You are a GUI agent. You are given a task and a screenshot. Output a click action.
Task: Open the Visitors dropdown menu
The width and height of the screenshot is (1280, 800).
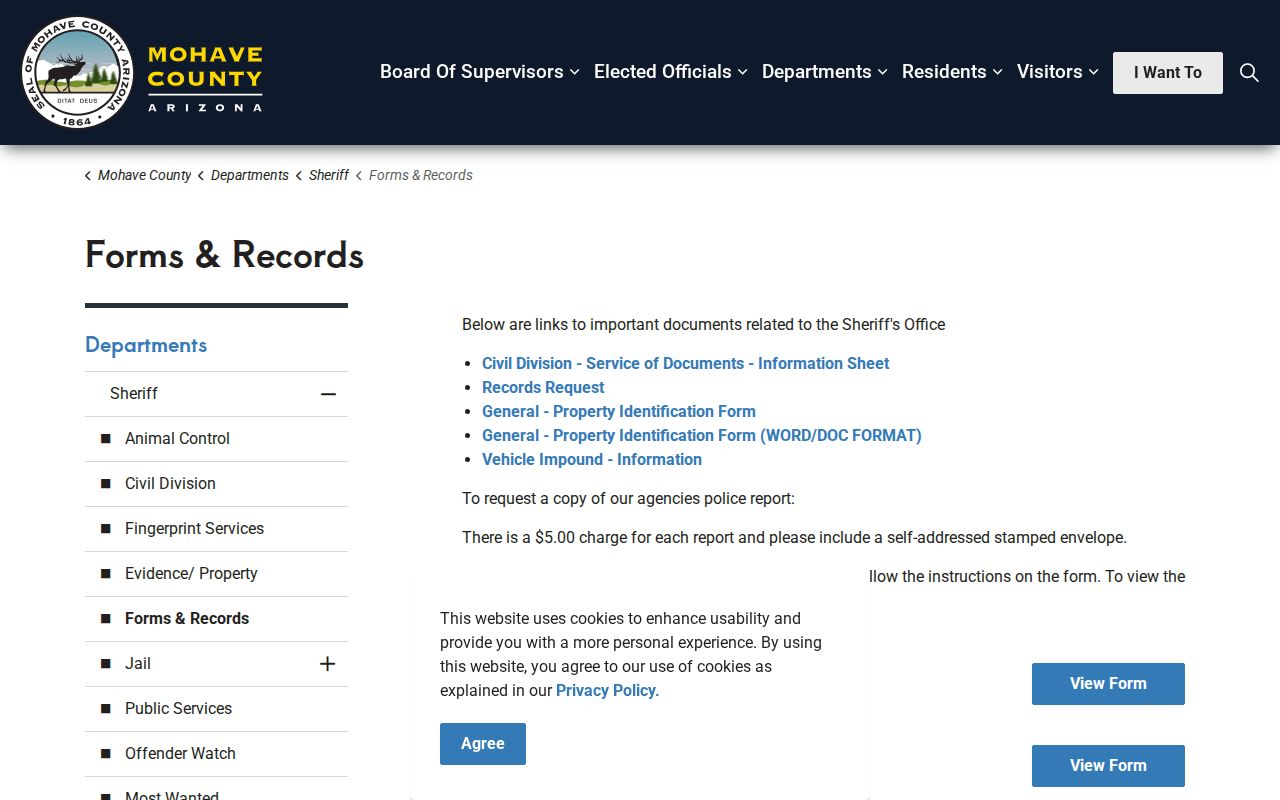pyautogui.click(x=1058, y=72)
